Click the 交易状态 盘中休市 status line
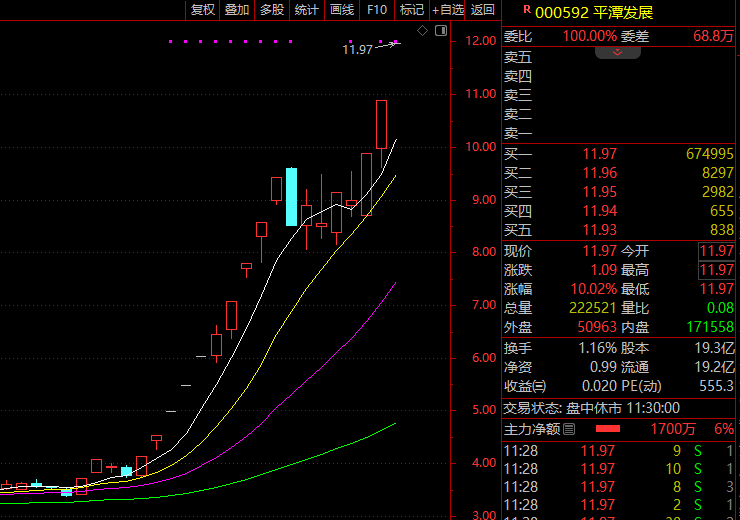The image size is (740, 520). [591, 408]
